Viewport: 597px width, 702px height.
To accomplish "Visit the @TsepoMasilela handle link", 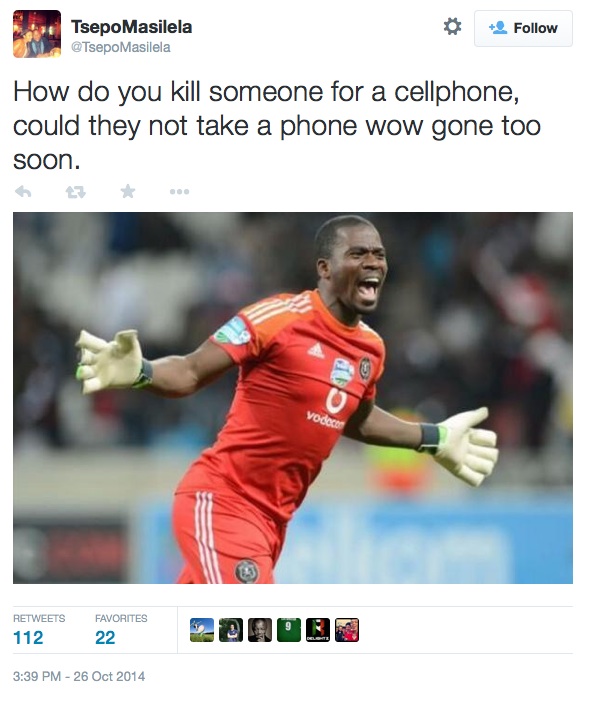I will (120, 47).
